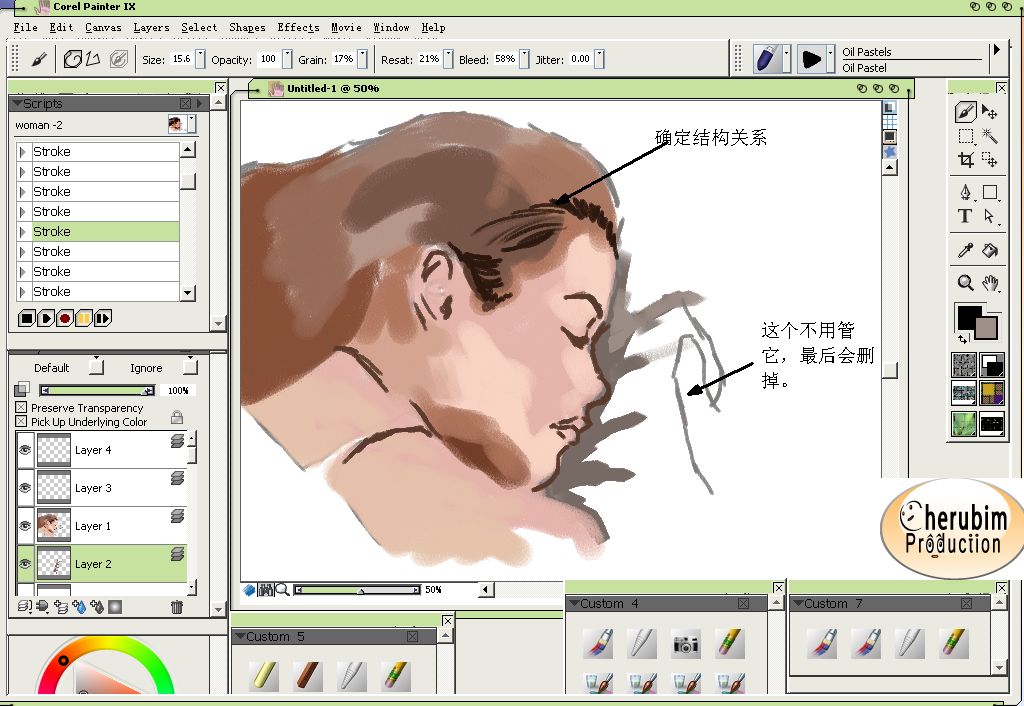Select the Shape Selection arrow tool
Screen dimensions: 1024x706
pyautogui.click(x=989, y=216)
